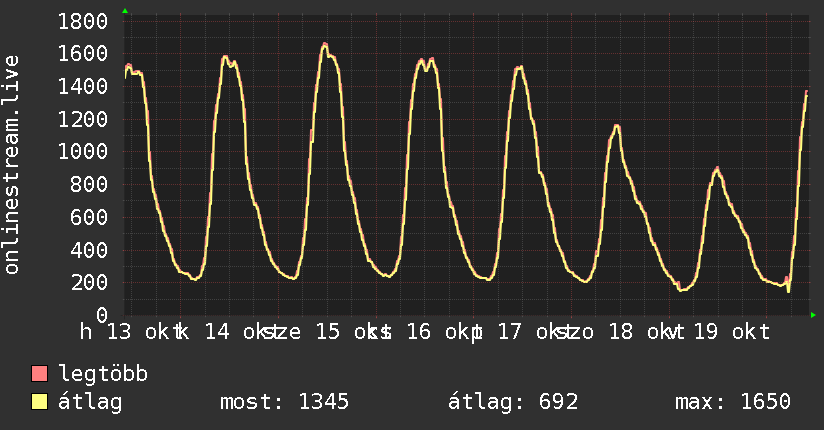Click the 'max: 1650' value
Screen dimensions: 824x430
[733, 402]
